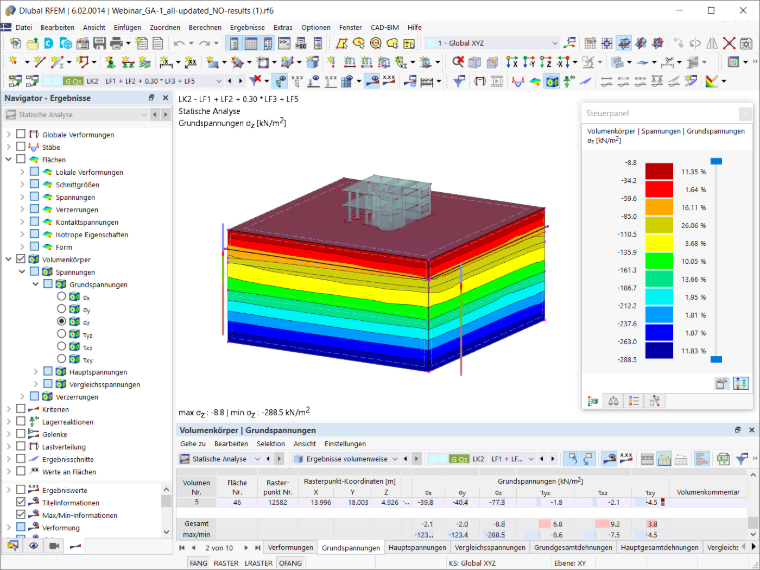This screenshot has width=760, height=570.
Task: Select the balance scale tab in Steuerpanel
Action: [x=613, y=401]
